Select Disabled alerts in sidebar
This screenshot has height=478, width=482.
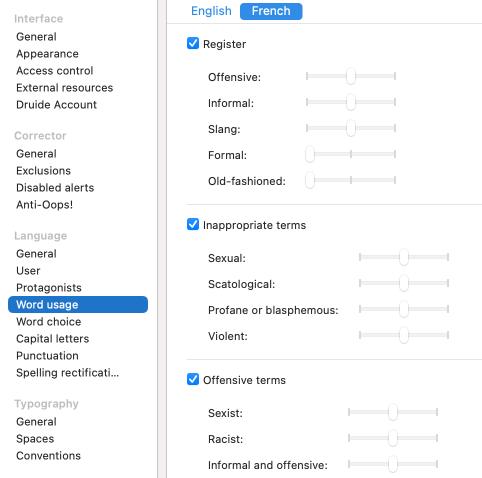pos(55,188)
